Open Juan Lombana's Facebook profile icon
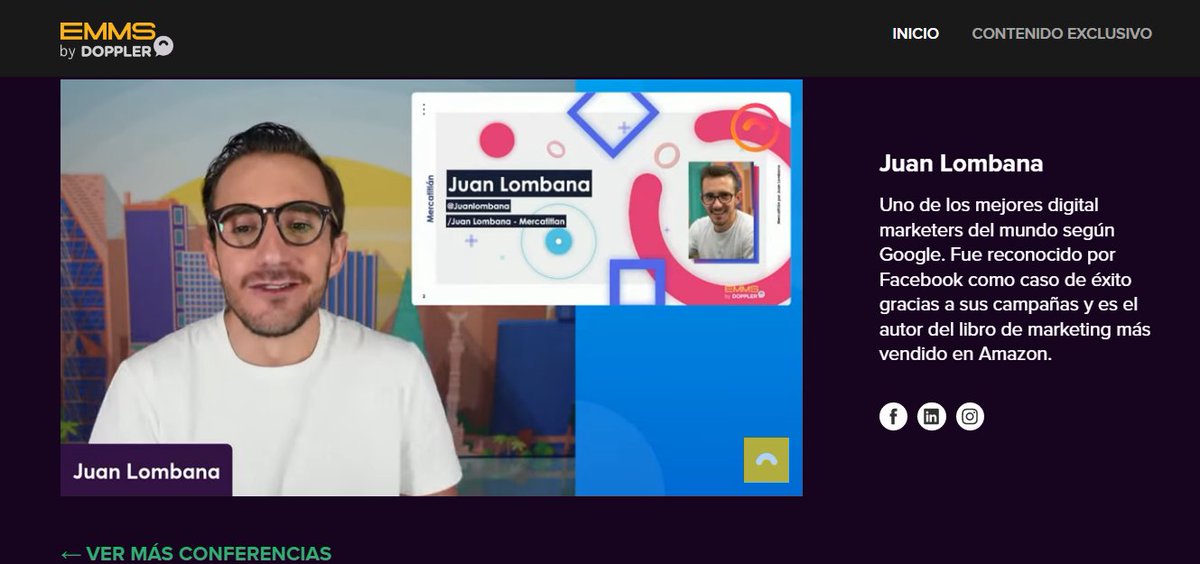 click(893, 417)
